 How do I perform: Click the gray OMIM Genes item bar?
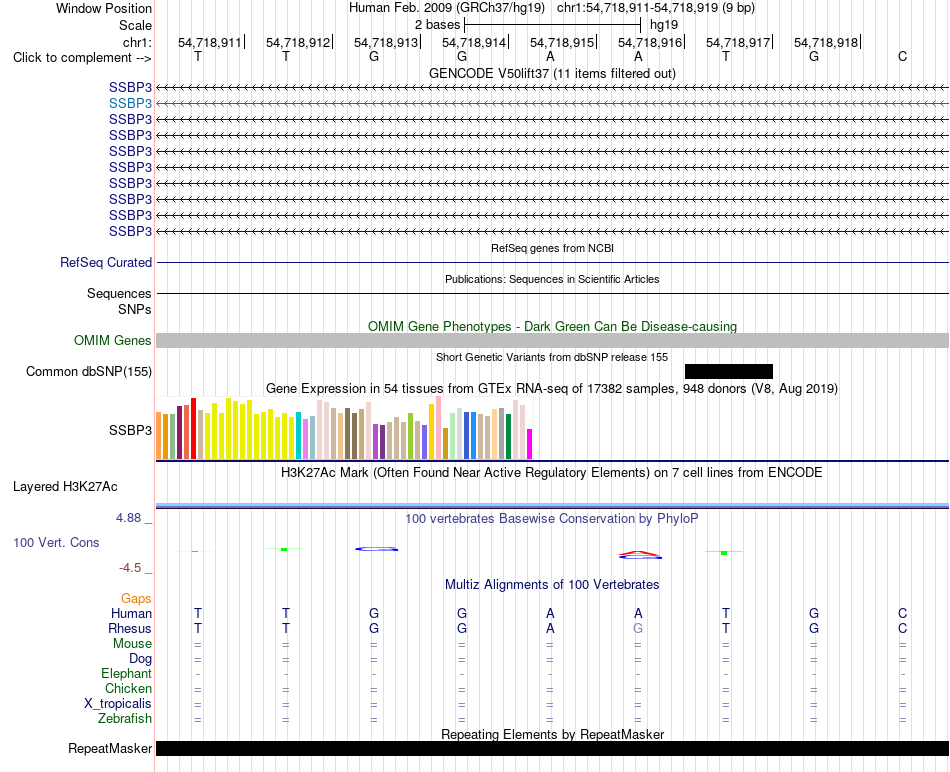[x=552, y=341]
